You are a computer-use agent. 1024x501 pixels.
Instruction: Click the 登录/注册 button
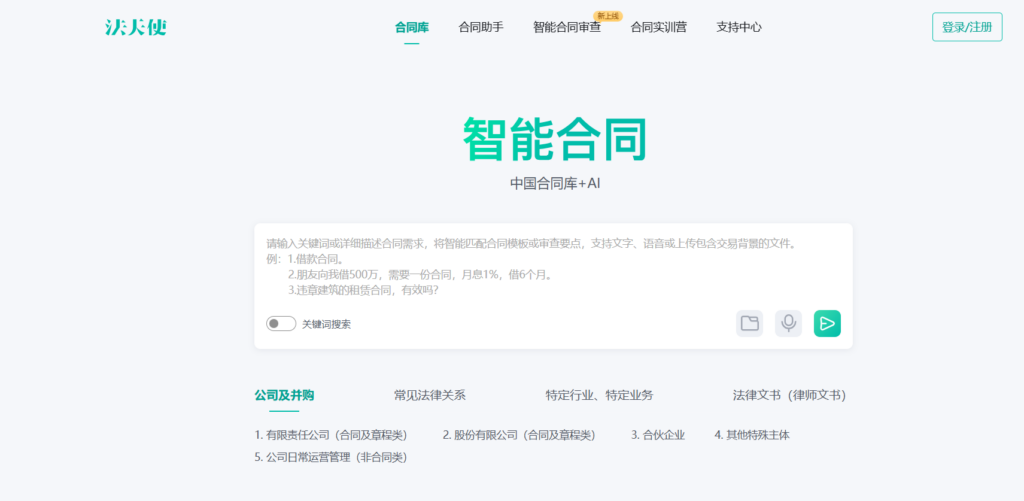click(x=966, y=27)
